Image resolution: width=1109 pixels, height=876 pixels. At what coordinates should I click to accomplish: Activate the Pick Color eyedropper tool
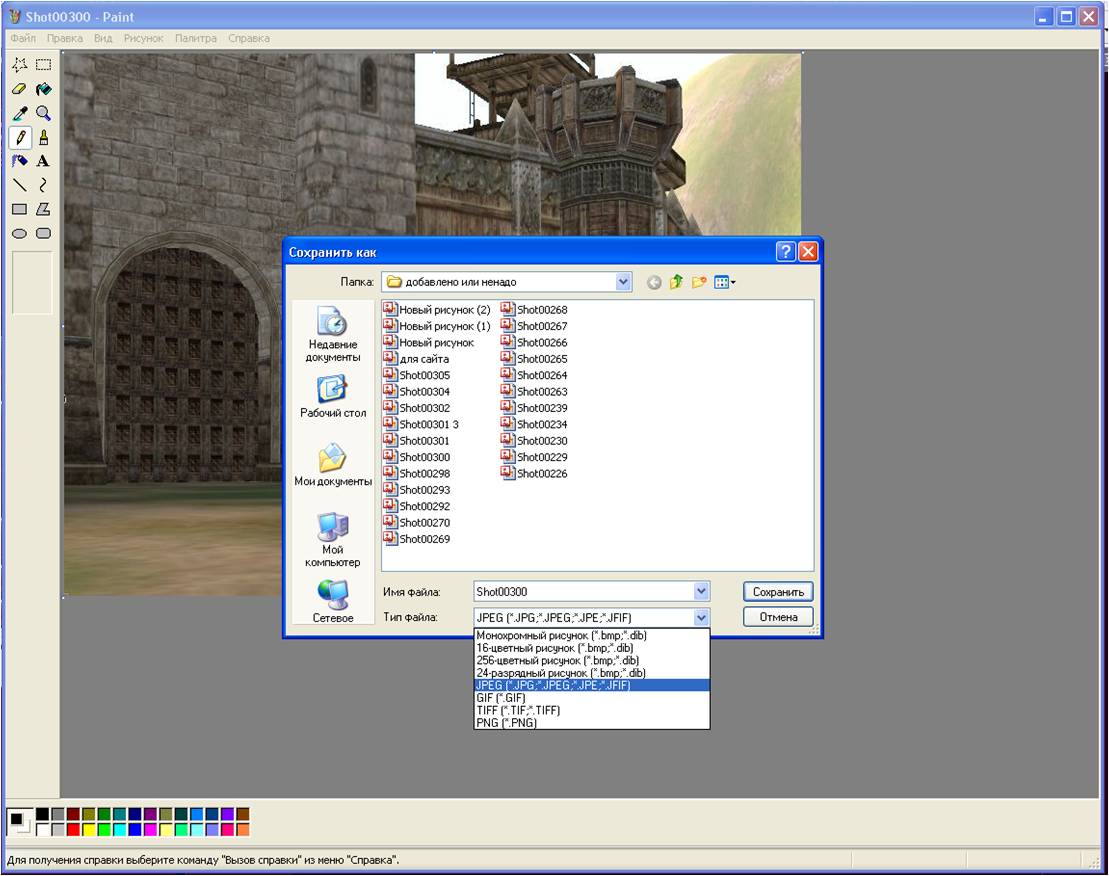click(x=20, y=113)
